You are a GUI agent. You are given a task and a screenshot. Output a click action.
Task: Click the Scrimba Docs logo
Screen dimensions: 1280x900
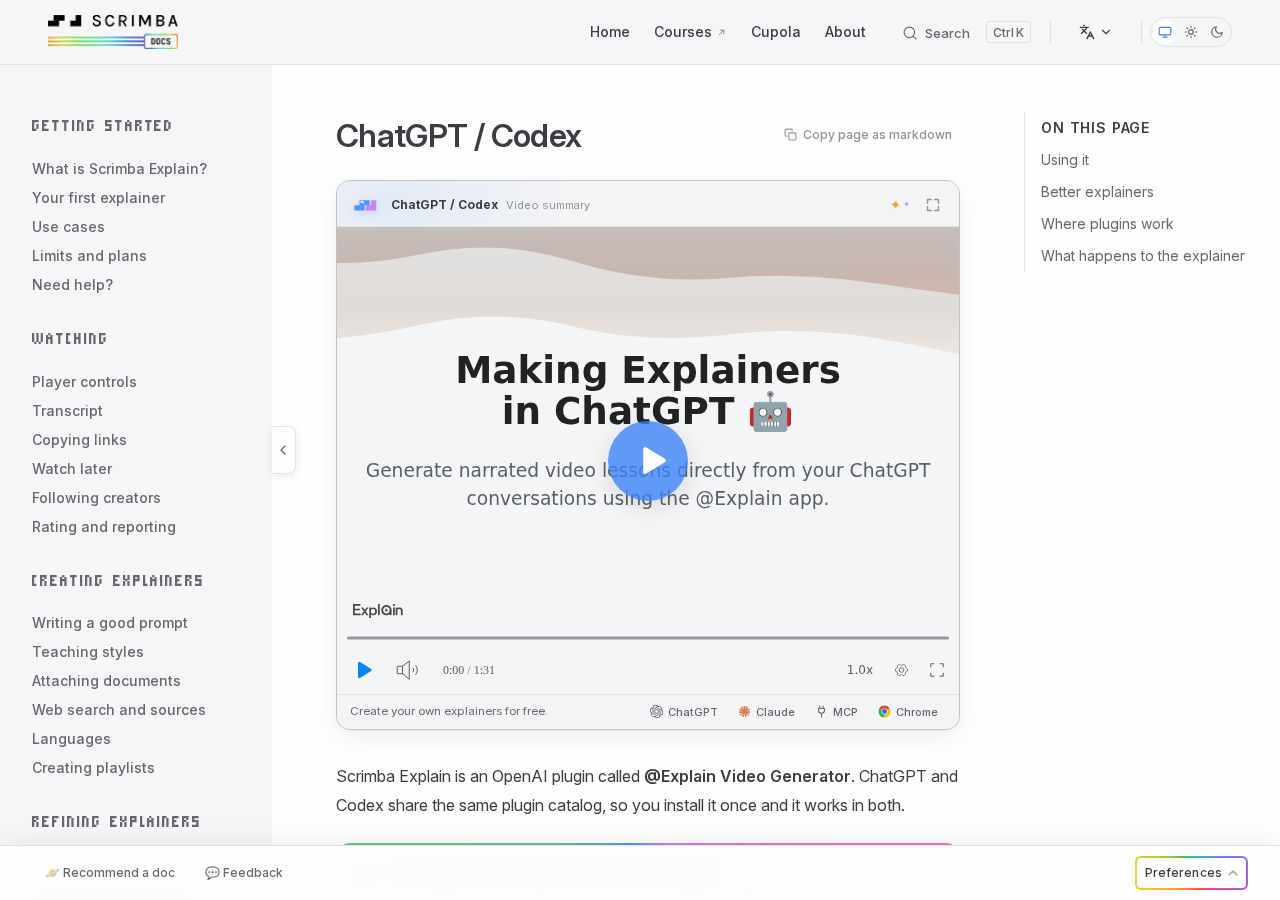pyautogui.click(x=113, y=32)
